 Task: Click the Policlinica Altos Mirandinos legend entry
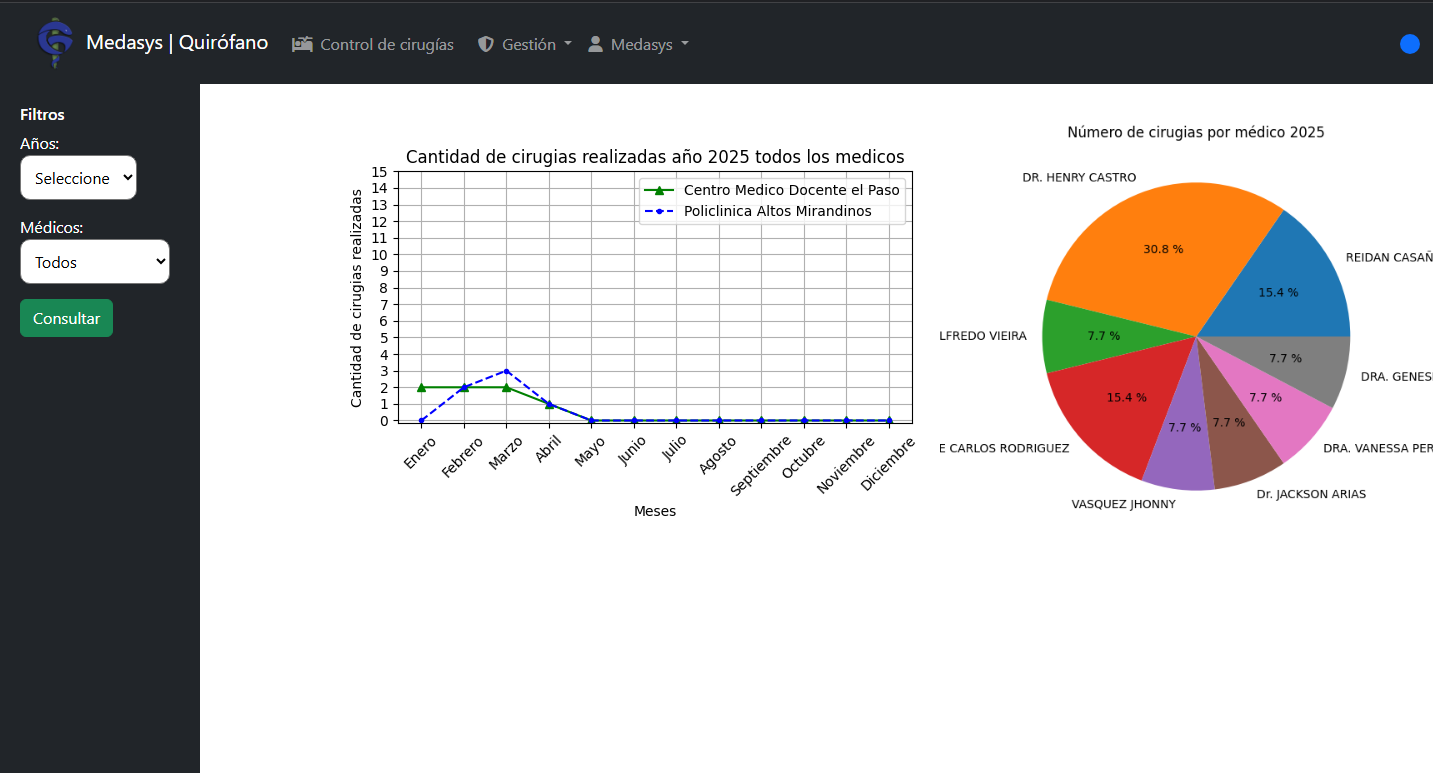tap(777, 211)
